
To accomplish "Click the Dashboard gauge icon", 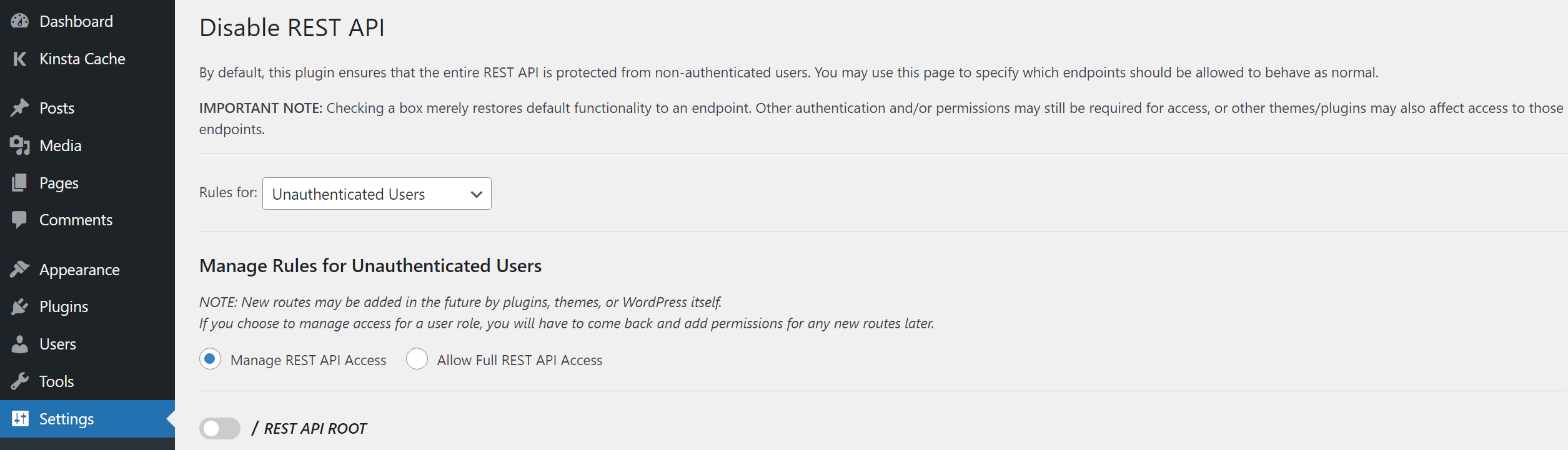I will tap(19, 21).
